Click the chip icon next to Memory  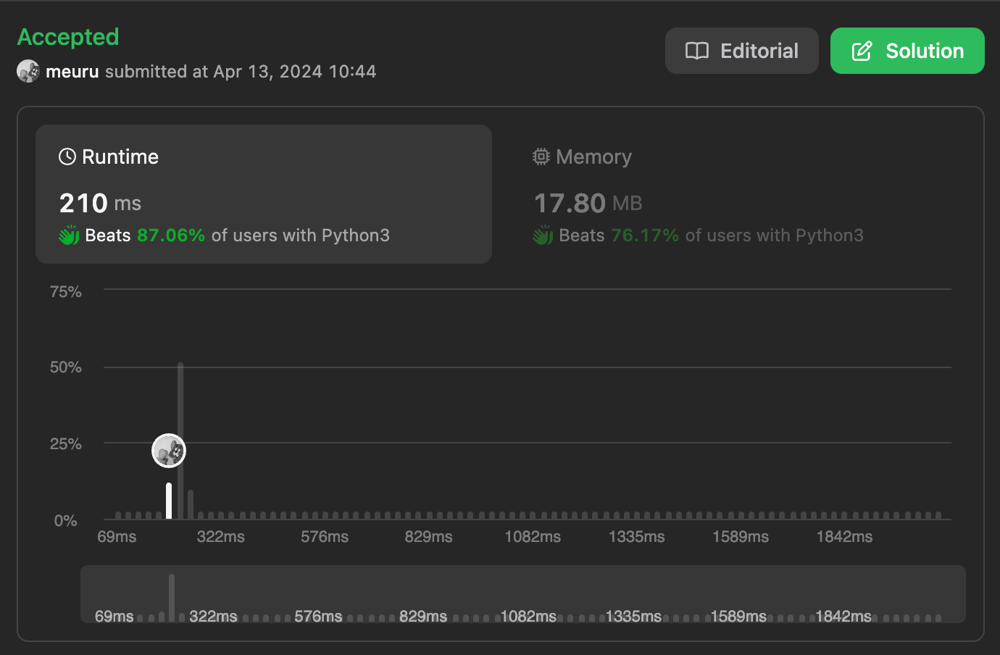point(541,157)
